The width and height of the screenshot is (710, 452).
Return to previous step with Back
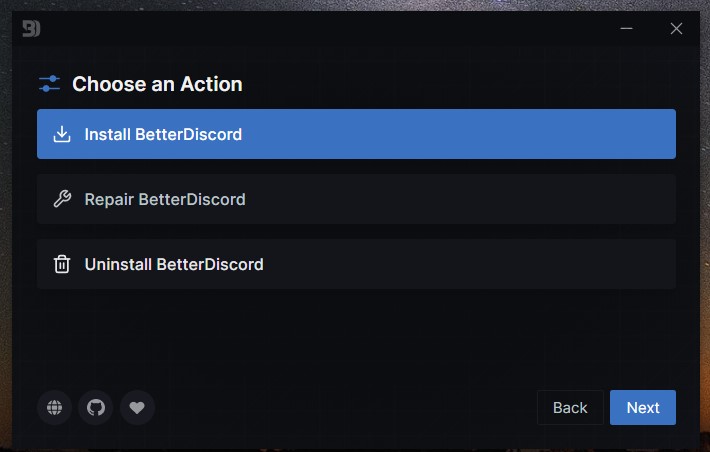[570, 408]
